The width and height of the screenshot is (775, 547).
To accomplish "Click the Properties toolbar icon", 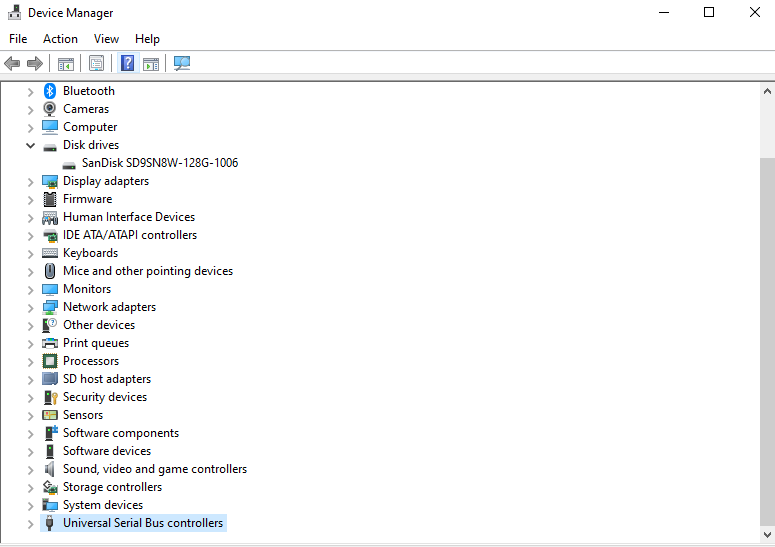I will click(96, 63).
